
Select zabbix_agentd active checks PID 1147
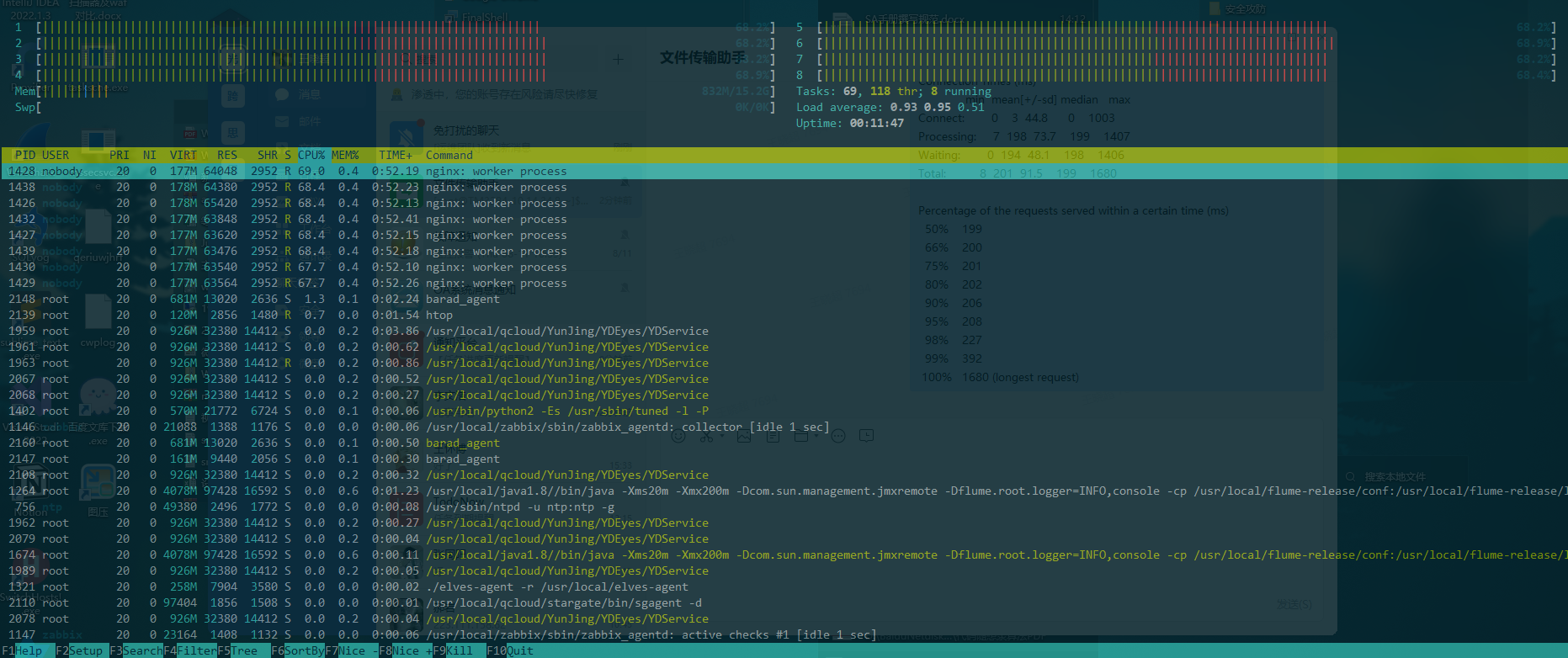784,634
